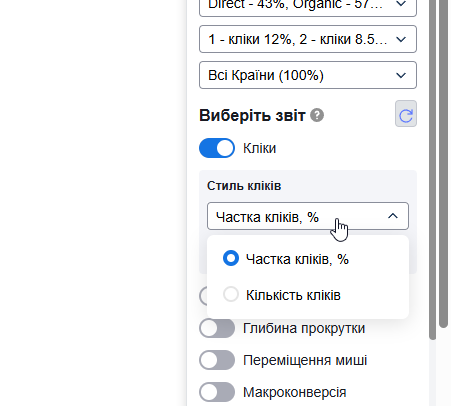This screenshot has height=406, width=451.
Task: Collapse the Стиль кліків dropdown
Action: 308,216
